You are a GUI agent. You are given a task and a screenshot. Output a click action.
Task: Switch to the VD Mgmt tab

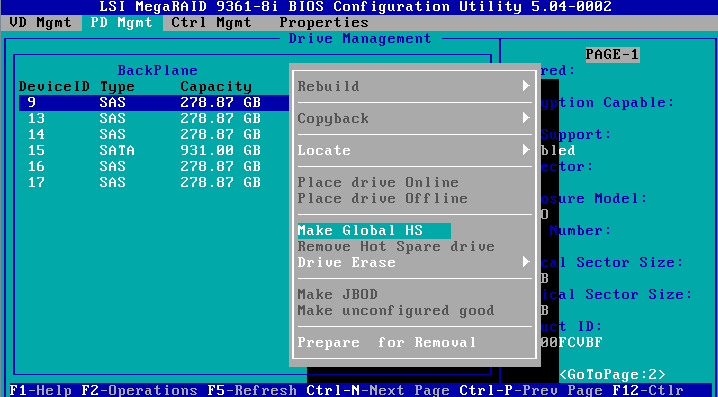point(40,22)
